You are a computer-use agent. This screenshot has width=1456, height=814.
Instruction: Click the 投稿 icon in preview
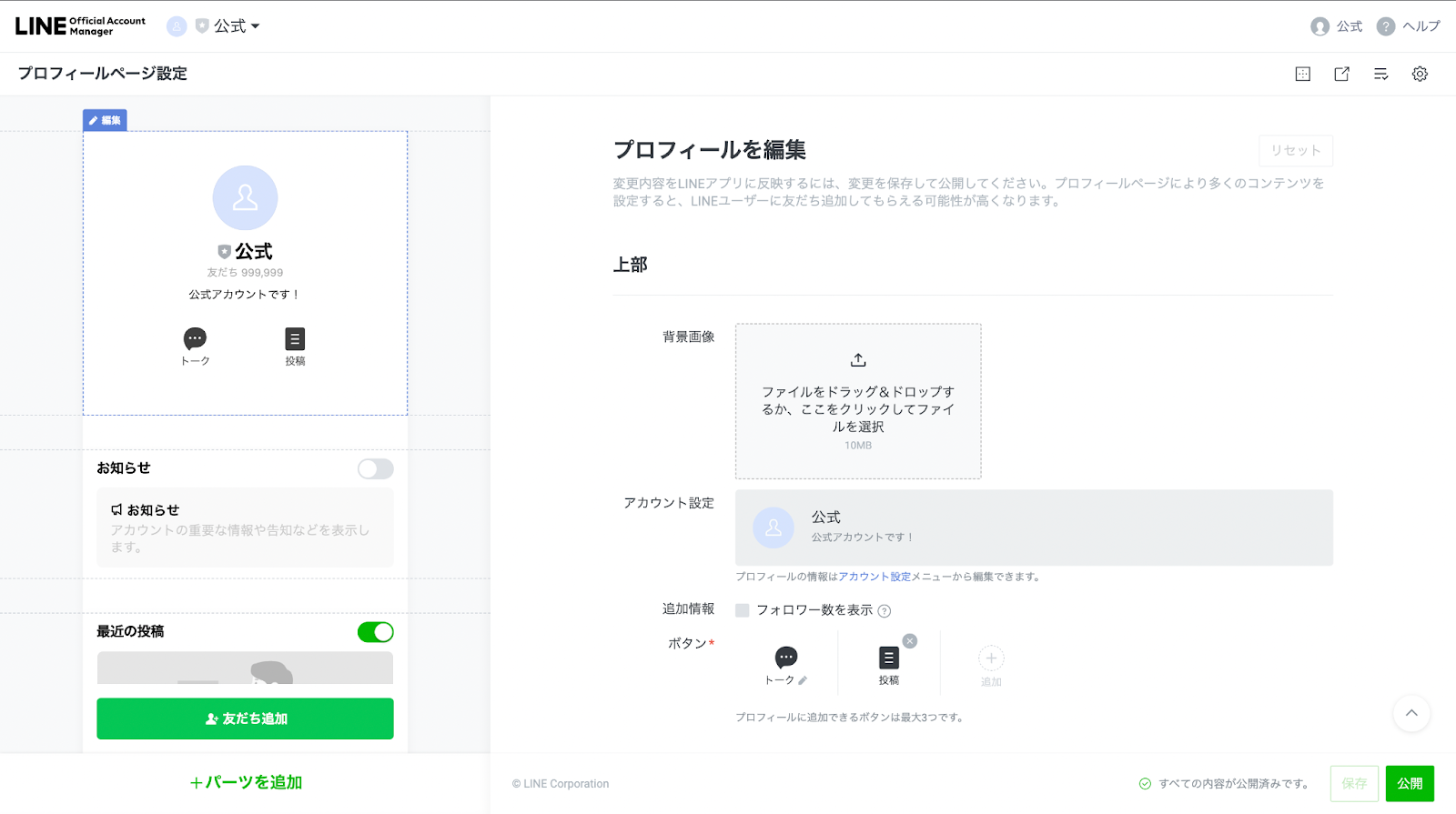point(295,347)
